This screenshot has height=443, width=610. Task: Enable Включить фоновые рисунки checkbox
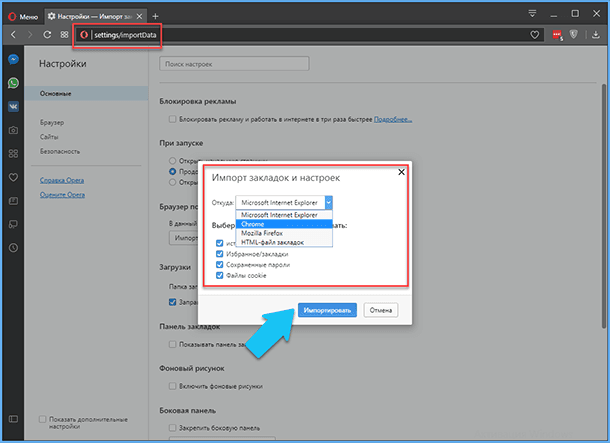click(x=172, y=386)
